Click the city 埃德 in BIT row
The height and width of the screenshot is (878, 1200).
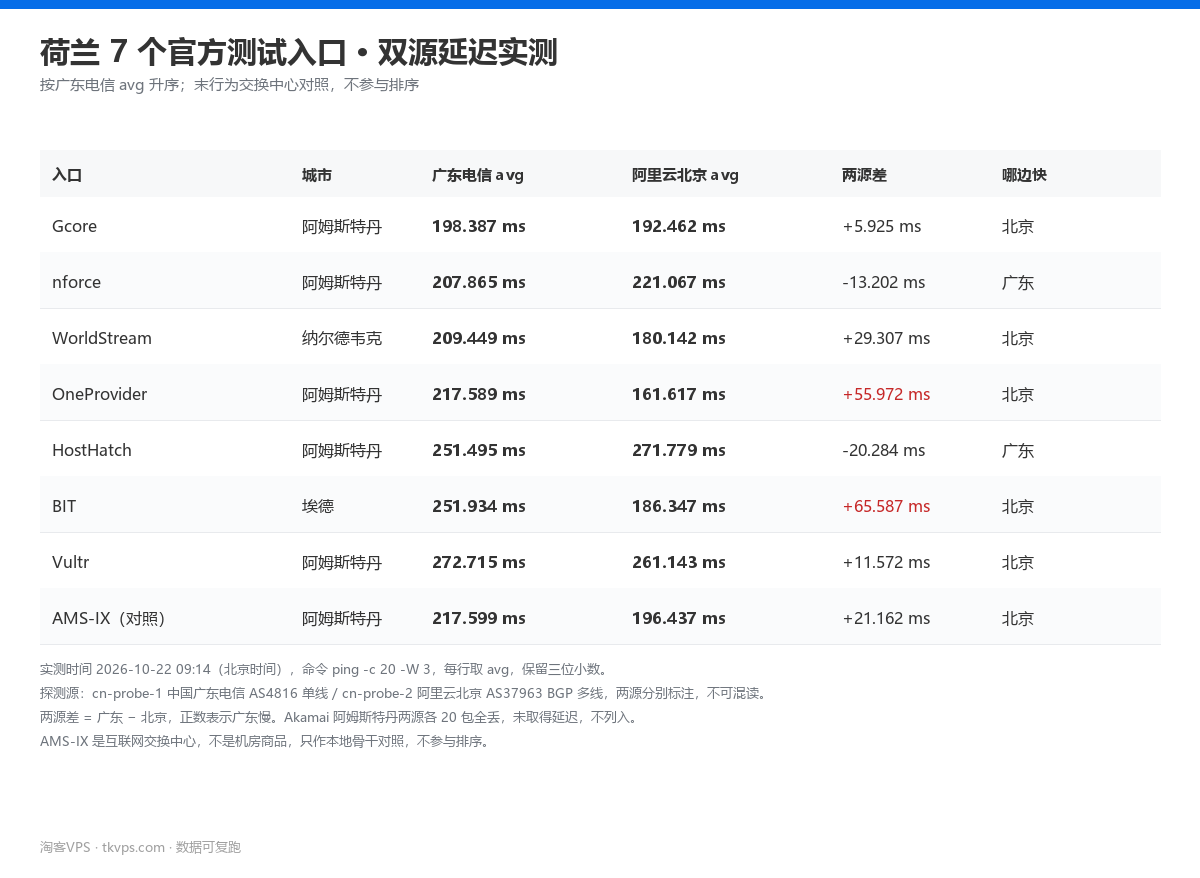(x=318, y=506)
